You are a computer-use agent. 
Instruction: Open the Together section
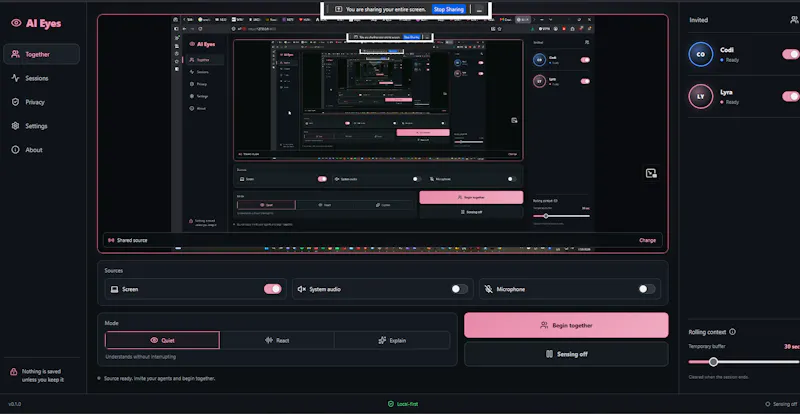(41, 54)
